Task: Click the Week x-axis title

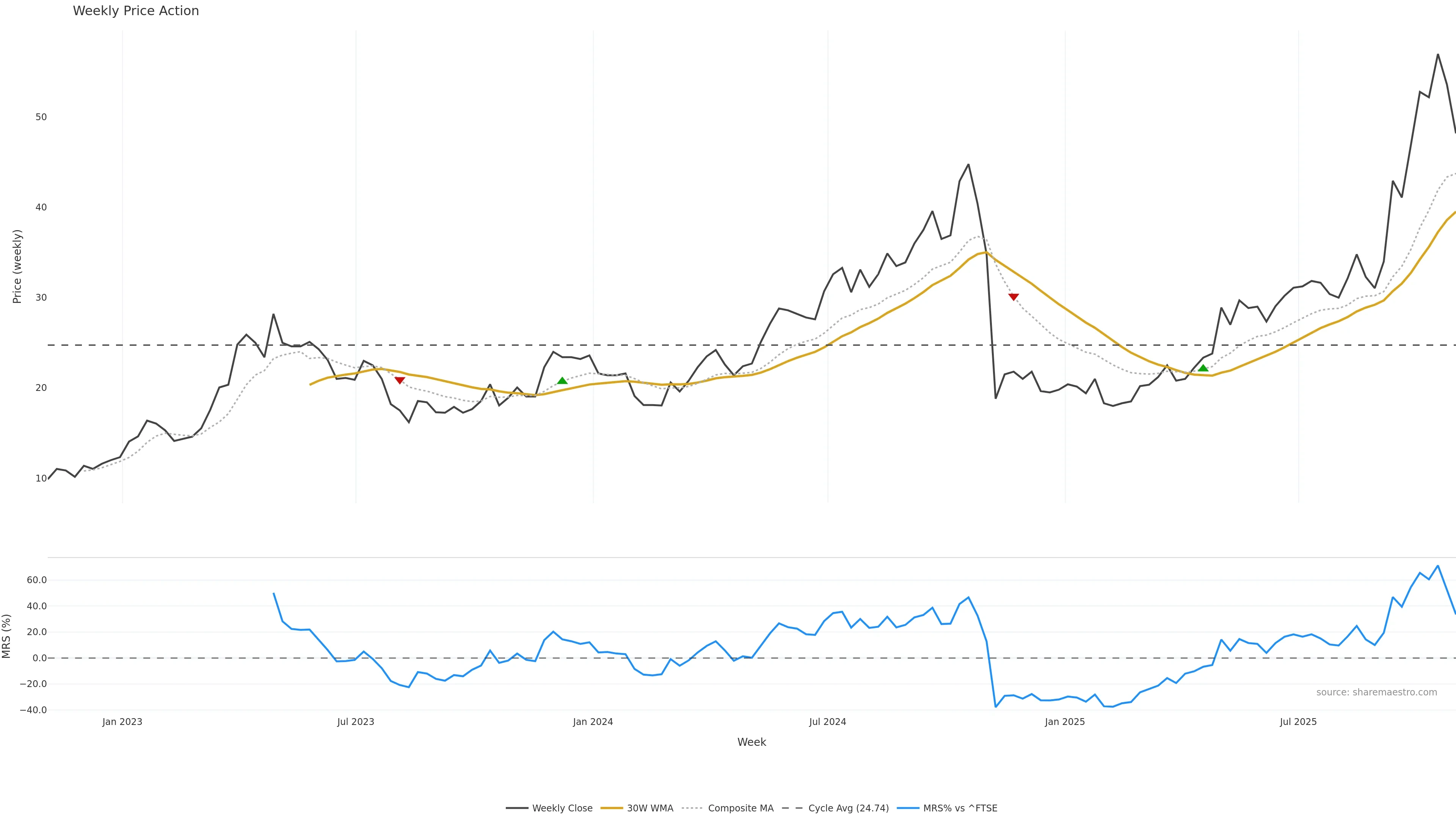Action: [751, 742]
